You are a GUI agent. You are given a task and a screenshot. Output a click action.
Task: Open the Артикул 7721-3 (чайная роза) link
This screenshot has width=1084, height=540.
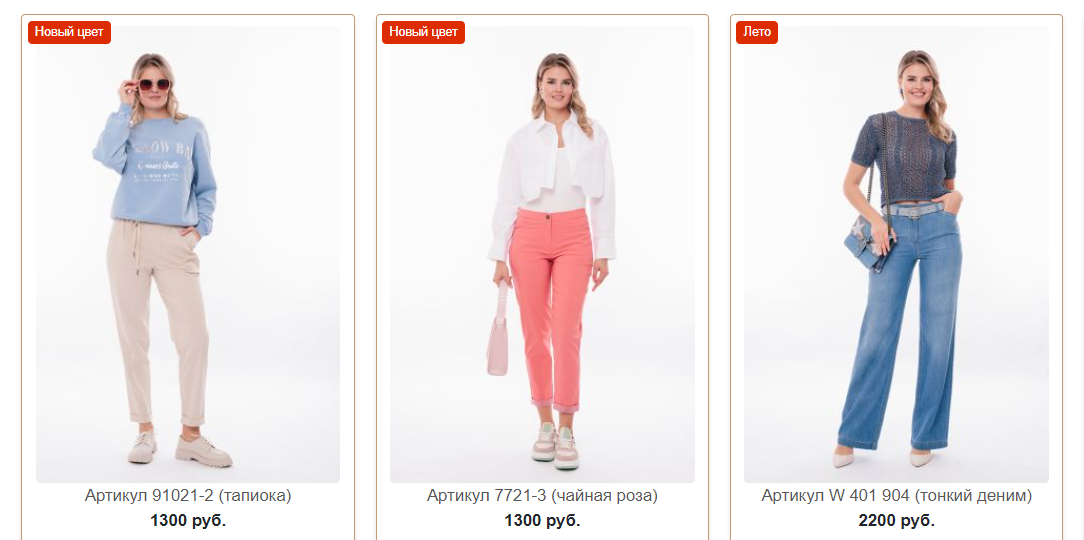click(542, 496)
